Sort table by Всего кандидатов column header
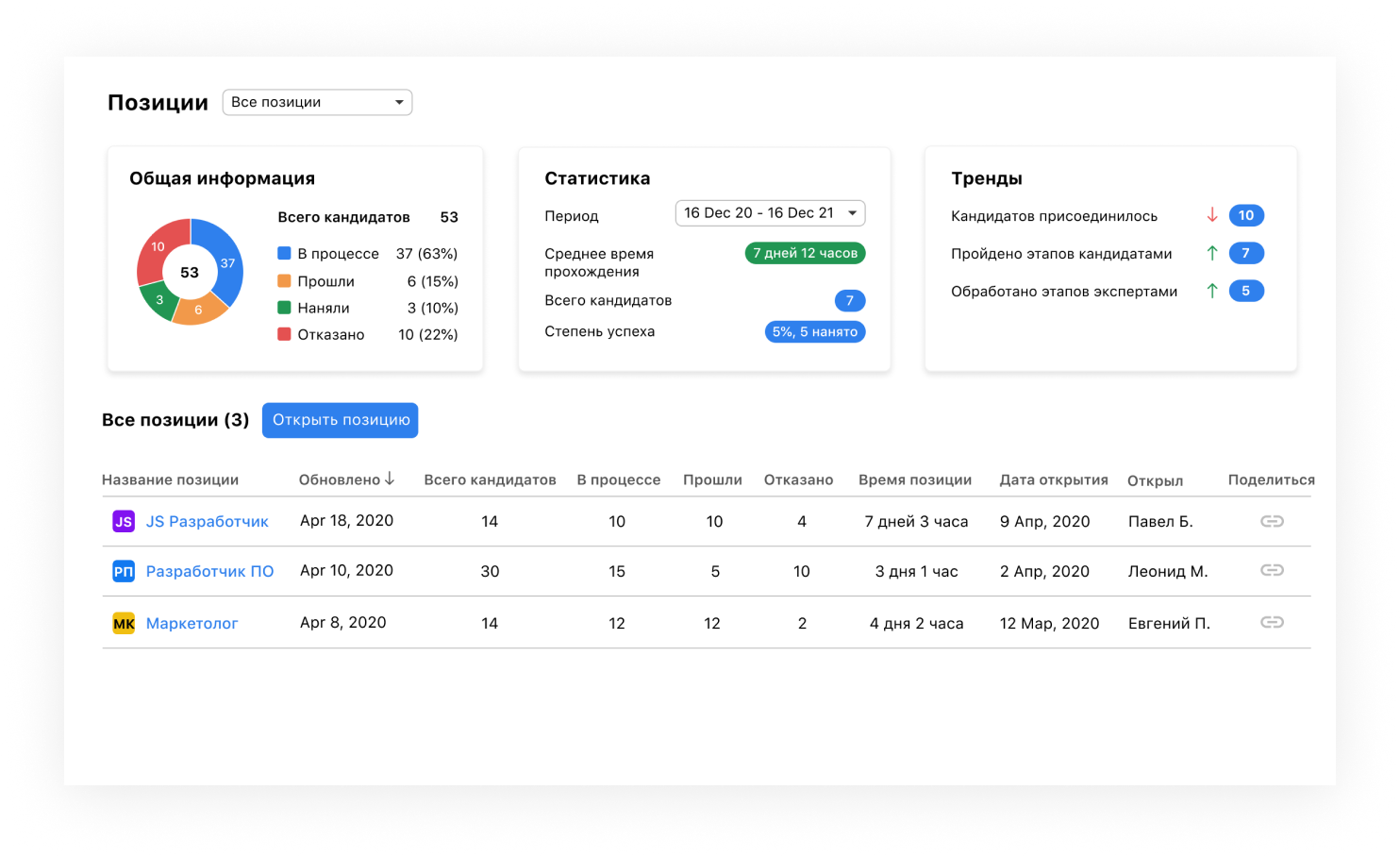This screenshot has width=1400, height=857. pos(490,479)
